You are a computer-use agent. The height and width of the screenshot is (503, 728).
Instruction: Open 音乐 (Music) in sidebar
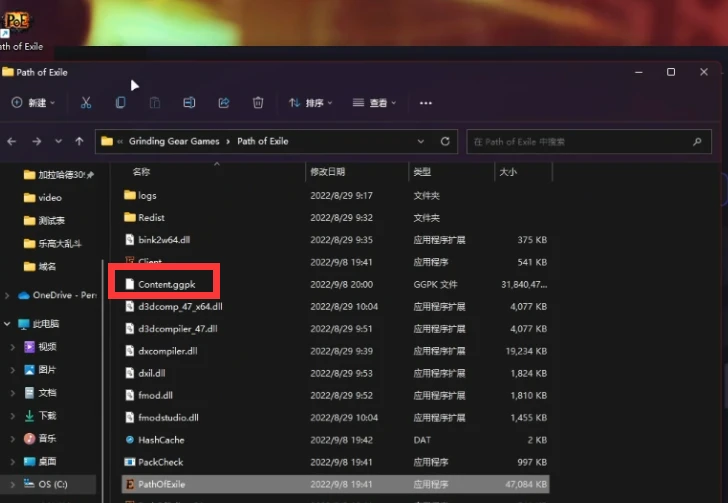tap(40, 438)
